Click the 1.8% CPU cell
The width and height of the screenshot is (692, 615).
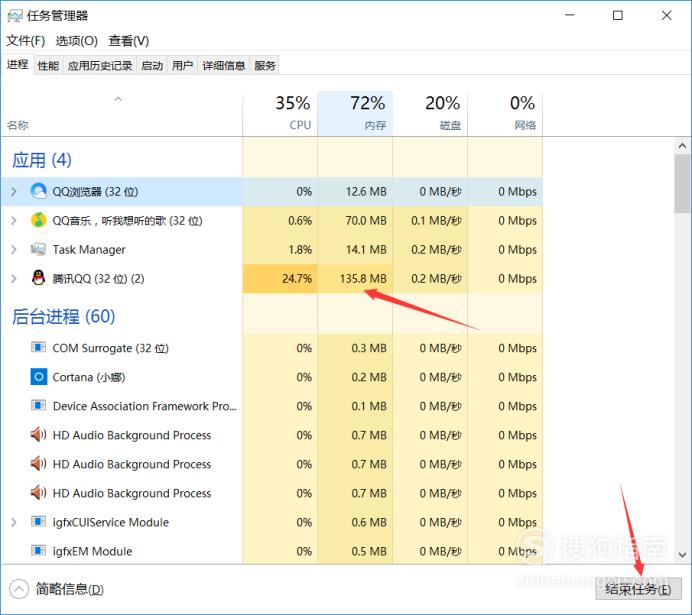coord(280,250)
